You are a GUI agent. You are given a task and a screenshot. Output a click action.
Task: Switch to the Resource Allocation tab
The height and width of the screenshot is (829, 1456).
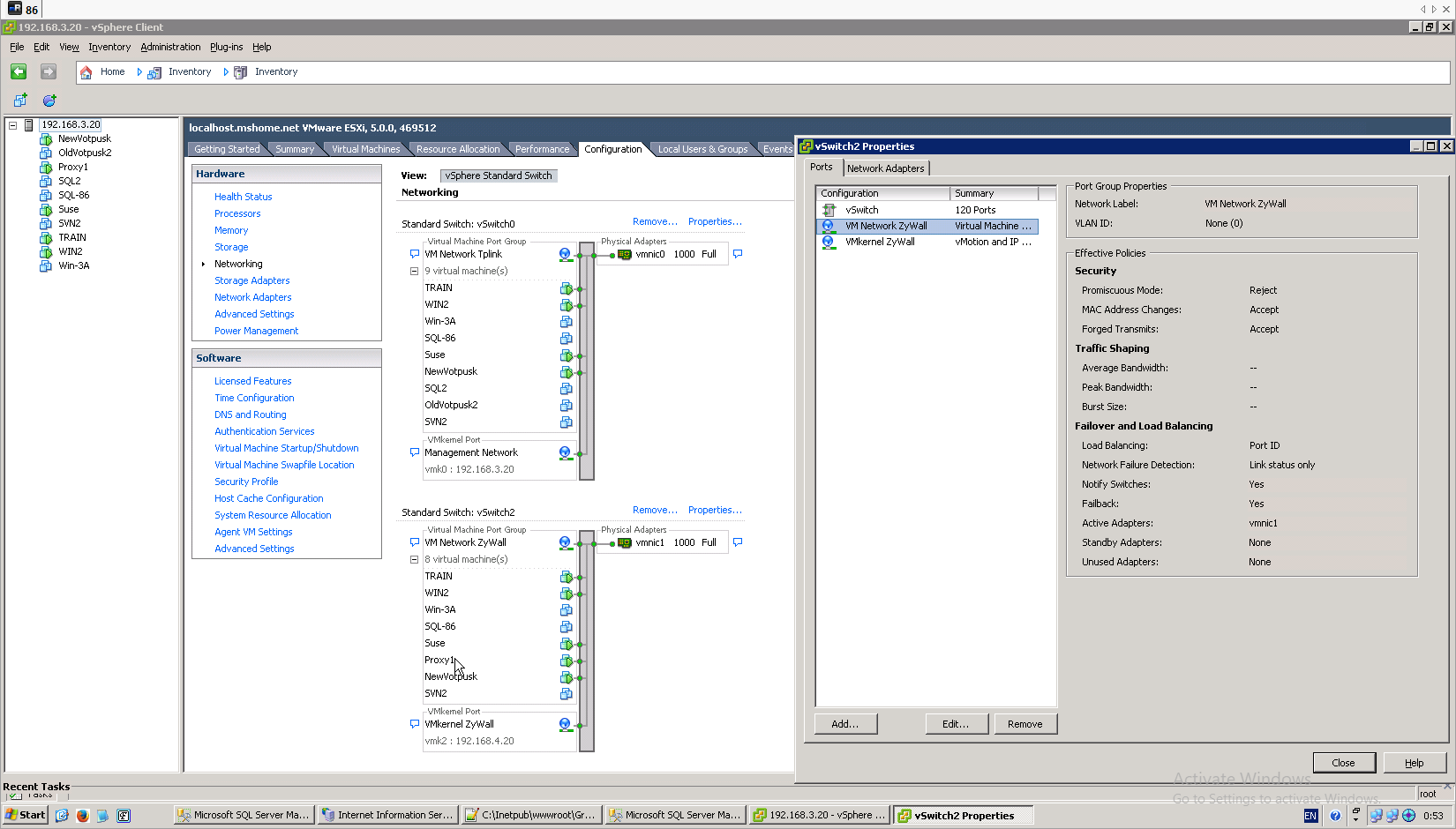point(457,149)
